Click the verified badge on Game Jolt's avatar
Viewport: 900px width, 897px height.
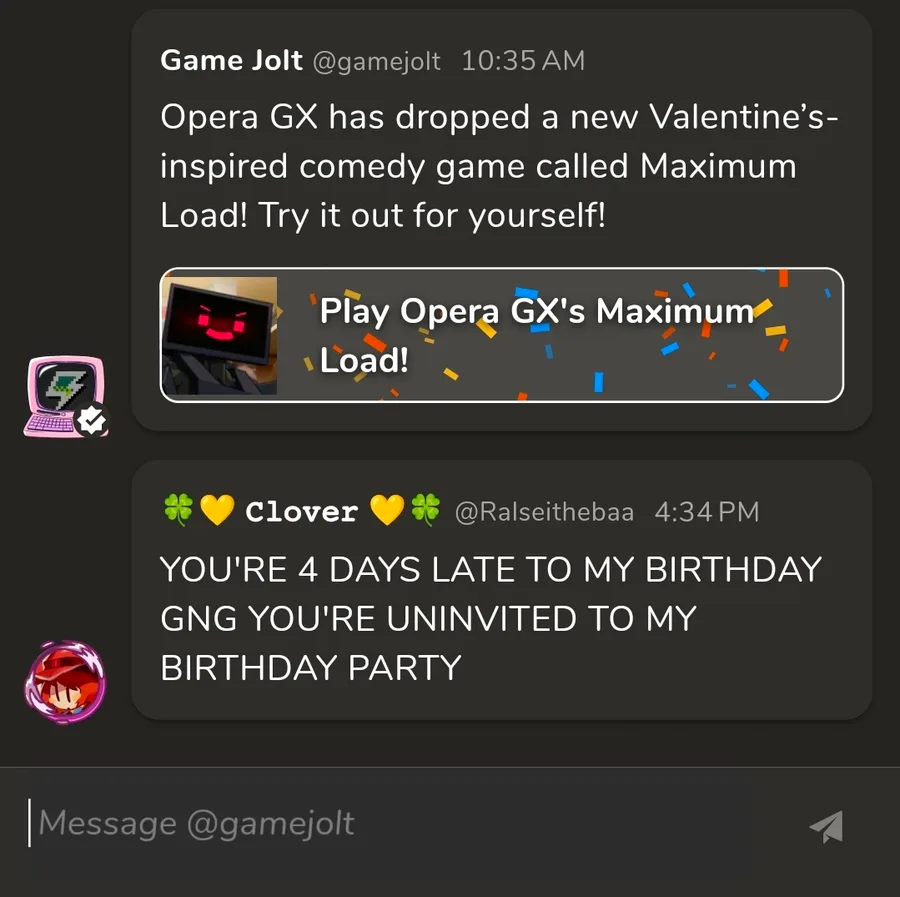point(92,420)
